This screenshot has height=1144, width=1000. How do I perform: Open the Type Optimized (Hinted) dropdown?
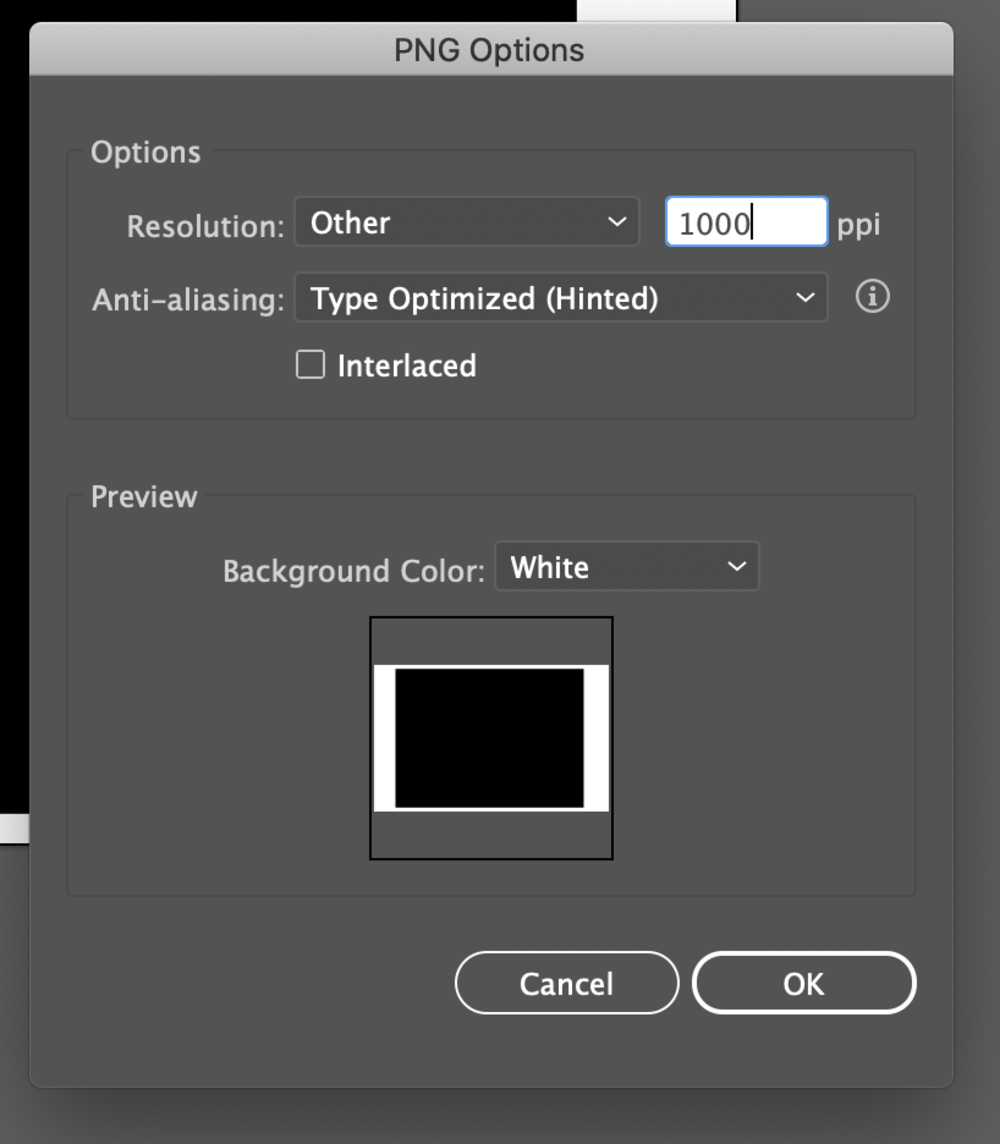[561, 297]
